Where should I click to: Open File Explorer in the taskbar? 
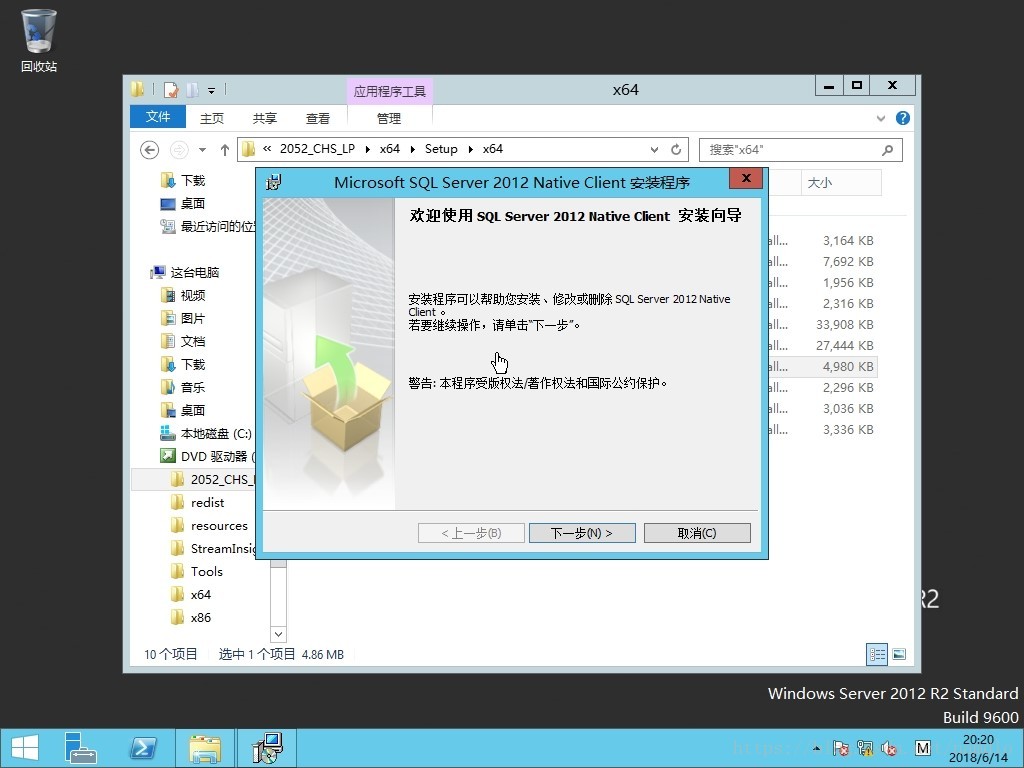(204, 748)
